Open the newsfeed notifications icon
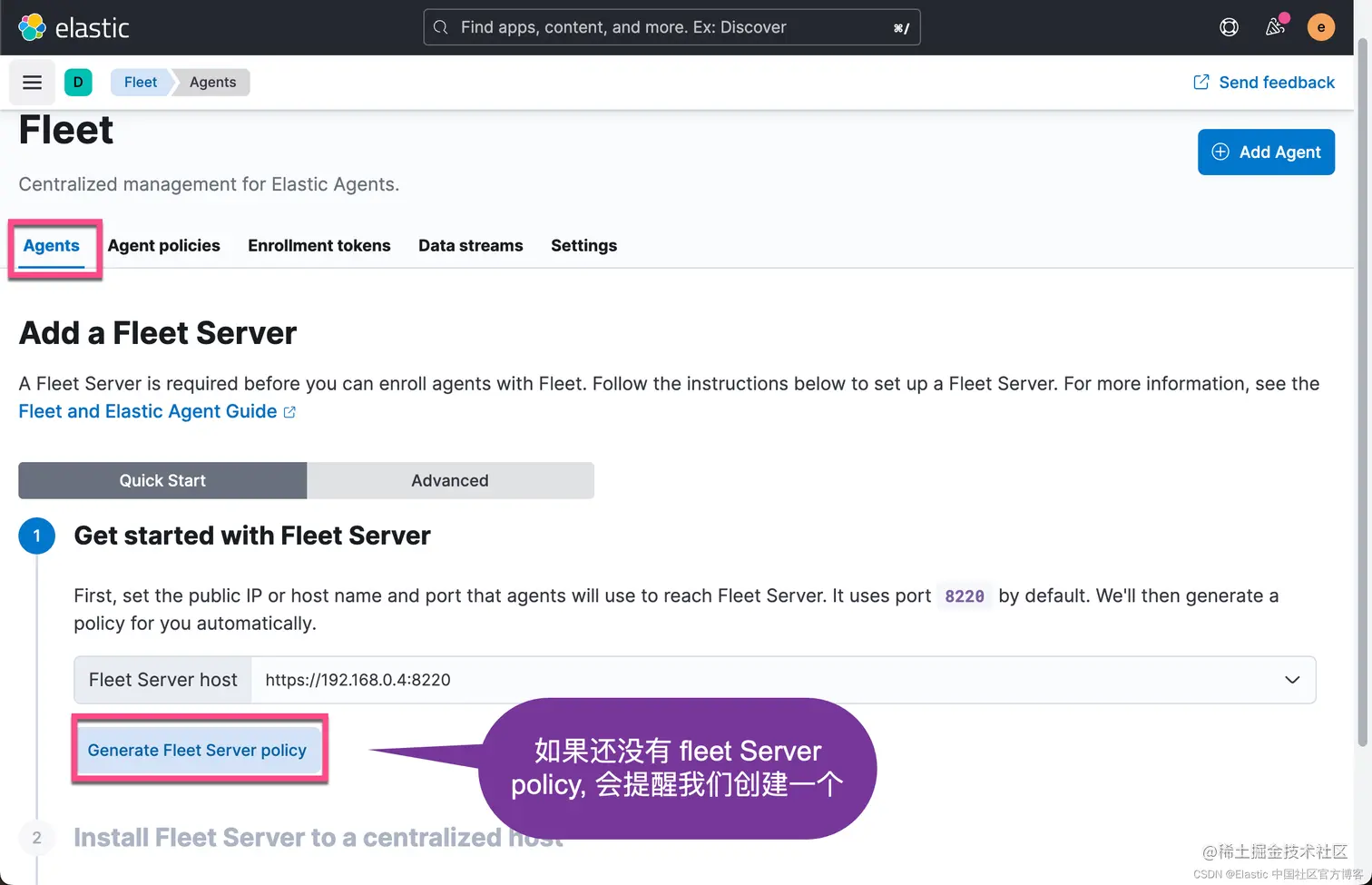The height and width of the screenshot is (885, 1372). point(1275,27)
